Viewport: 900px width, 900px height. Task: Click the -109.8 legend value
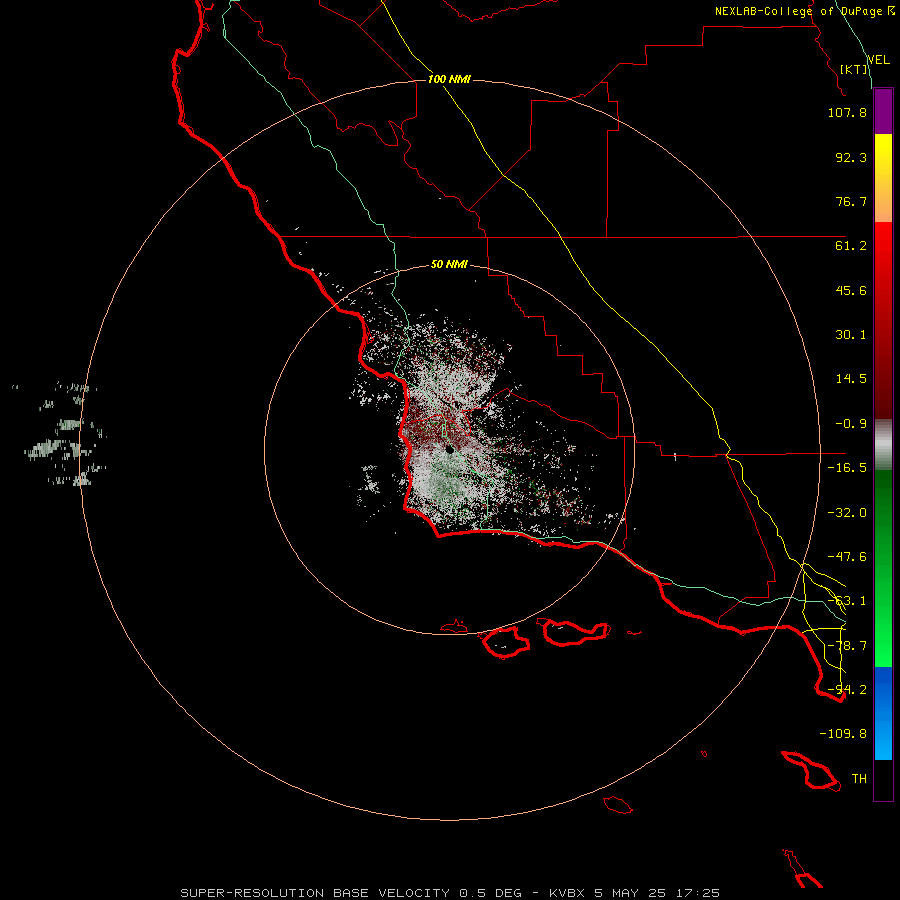coord(843,734)
